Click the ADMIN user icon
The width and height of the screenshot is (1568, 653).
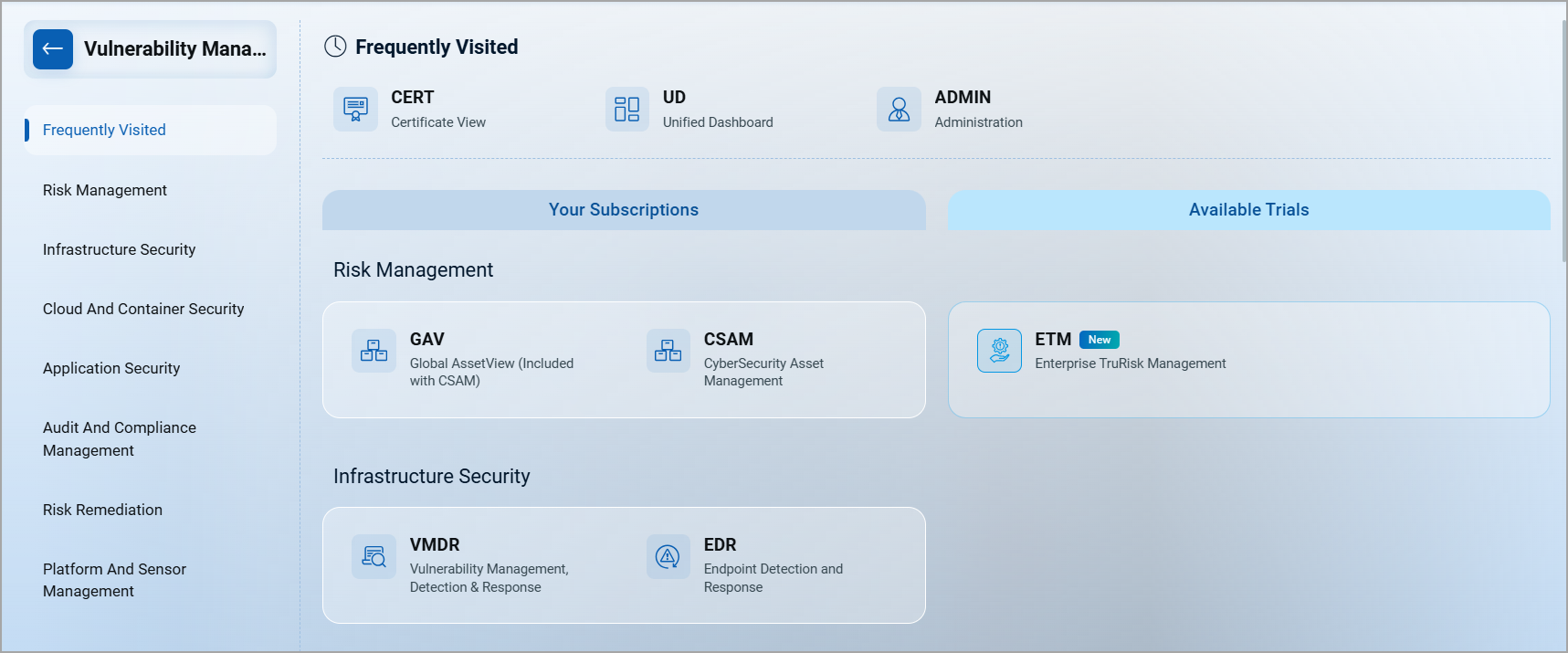(x=899, y=110)
